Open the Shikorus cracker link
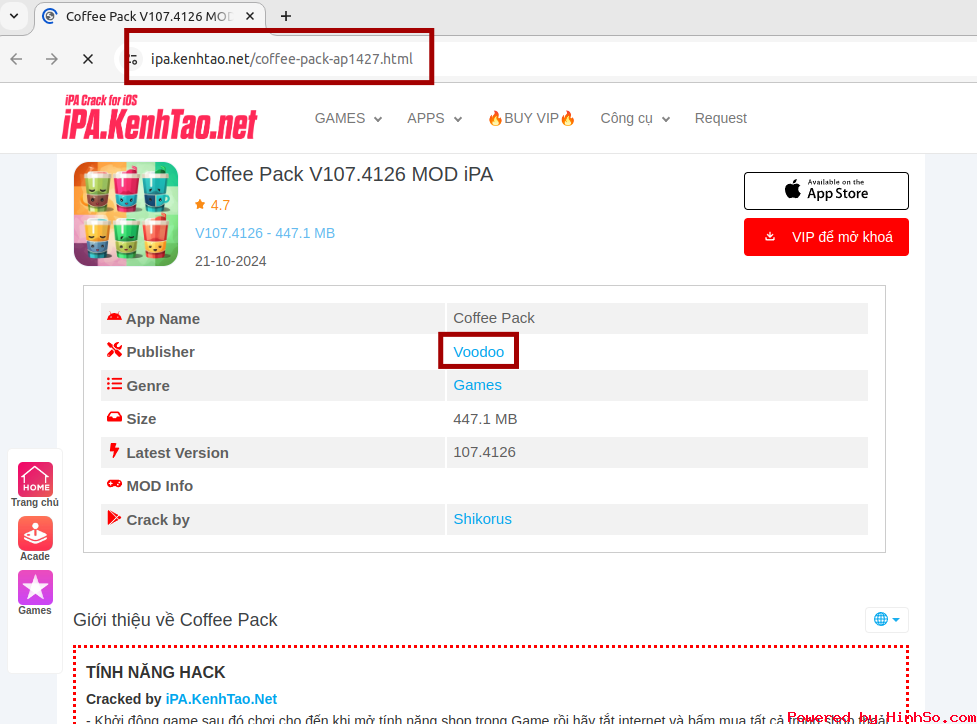The height and width of the screenshot is (724, 977). pyautogui.click(x=482, y=519)
